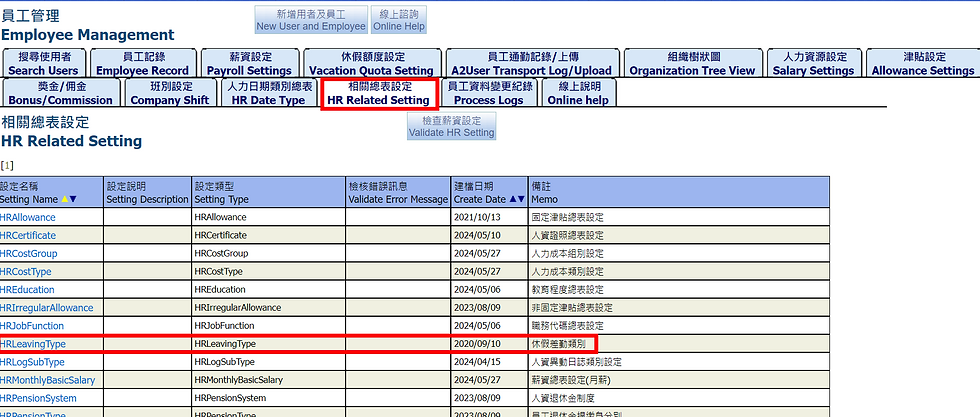Viewport: 980px width, 417px height.
Task: Open the A2User Transport Log/Upload tab
Action: [x=531, y=64]
